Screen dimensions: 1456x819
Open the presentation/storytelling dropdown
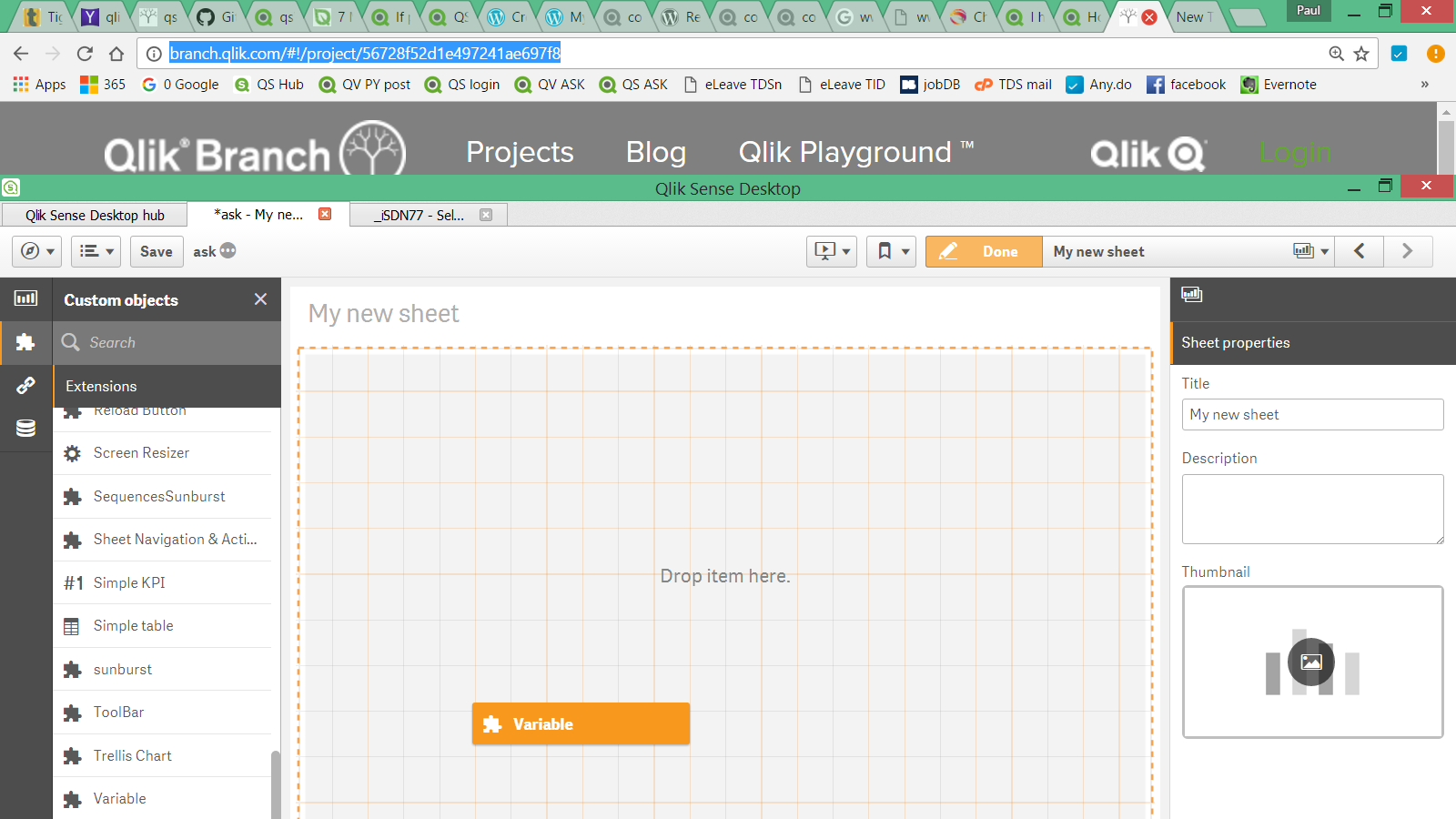832,251
